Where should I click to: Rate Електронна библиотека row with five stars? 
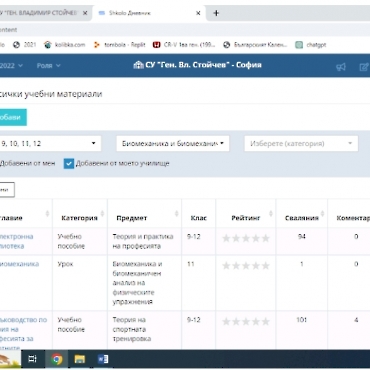266,238
